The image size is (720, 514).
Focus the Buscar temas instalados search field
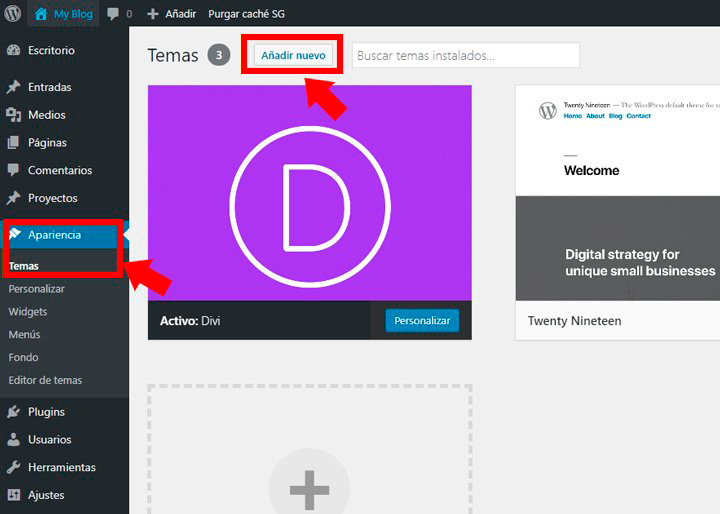pos(466,56)
